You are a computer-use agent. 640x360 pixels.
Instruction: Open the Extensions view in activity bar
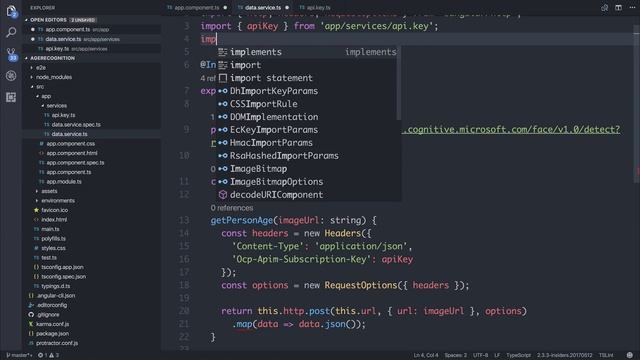coord(11,97)
